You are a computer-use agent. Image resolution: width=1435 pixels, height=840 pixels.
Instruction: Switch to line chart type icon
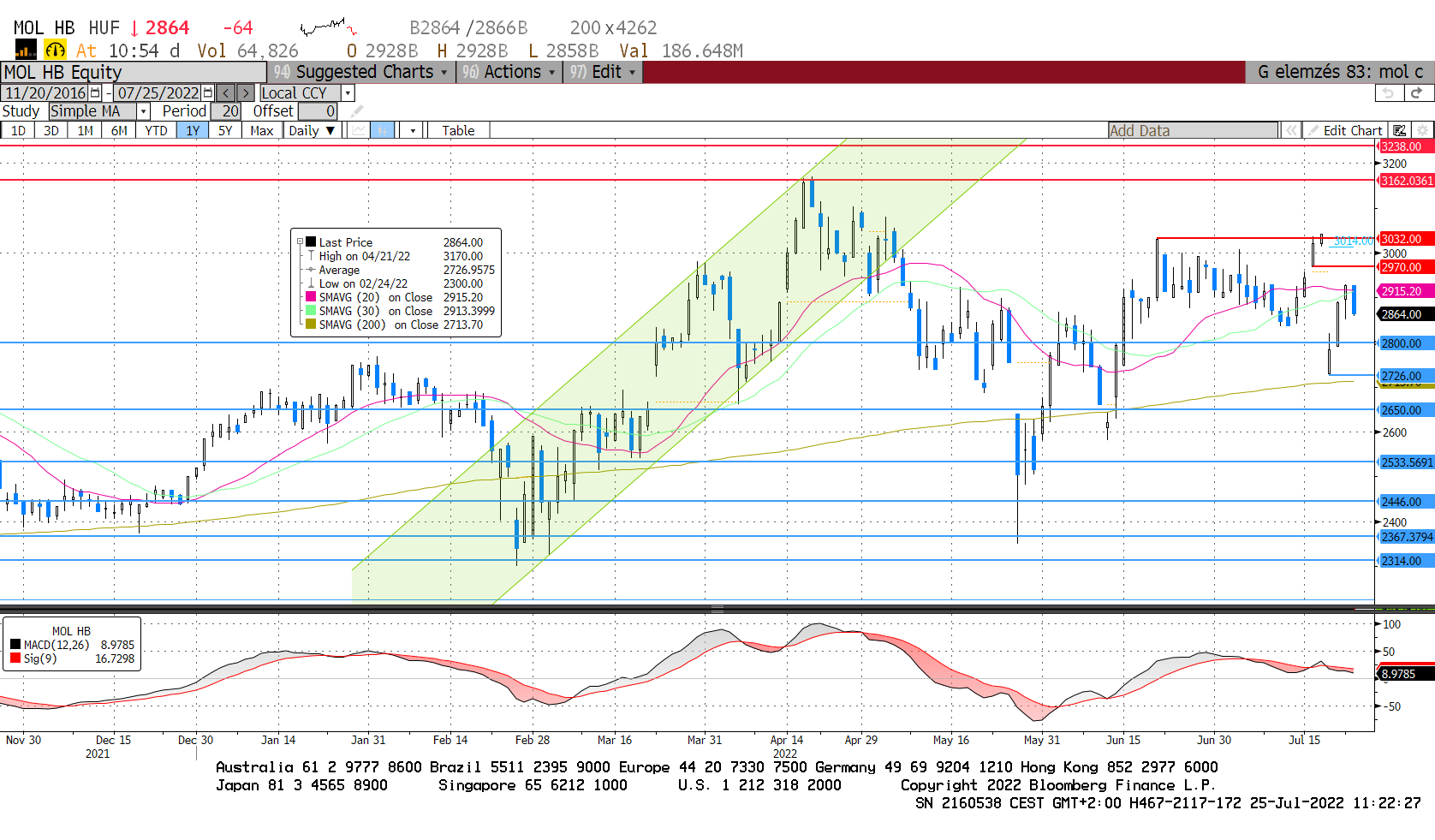coord(359,130)
